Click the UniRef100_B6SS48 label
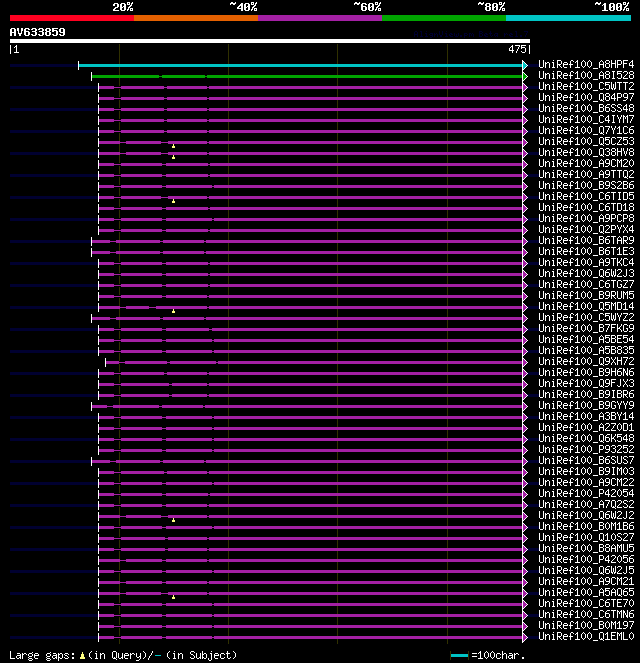The width and height of the screenshot is (640, 663). [x=586, y=108]
